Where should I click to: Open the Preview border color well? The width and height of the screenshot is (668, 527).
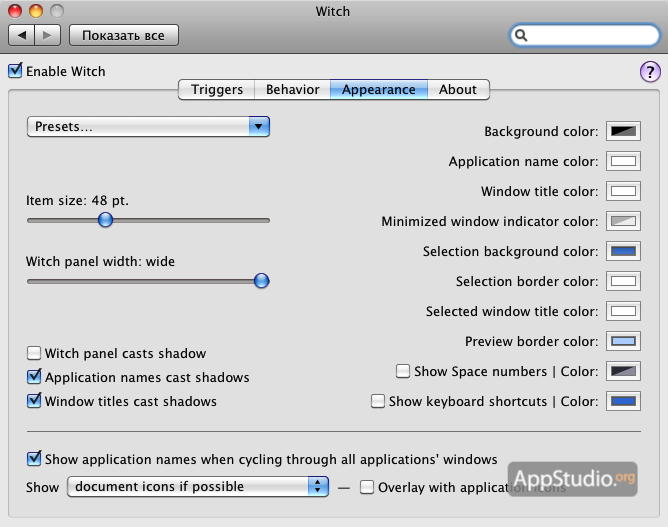click(x=623, y=341)
